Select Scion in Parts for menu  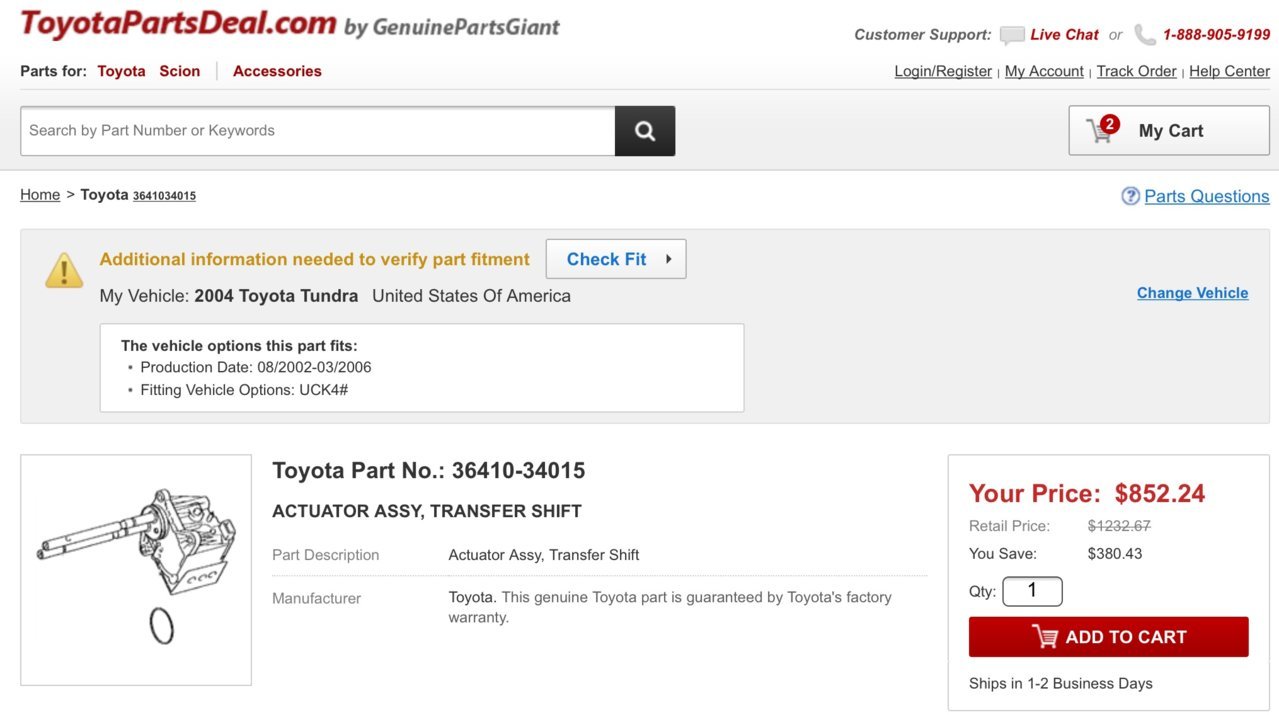(x=180, y=71)
